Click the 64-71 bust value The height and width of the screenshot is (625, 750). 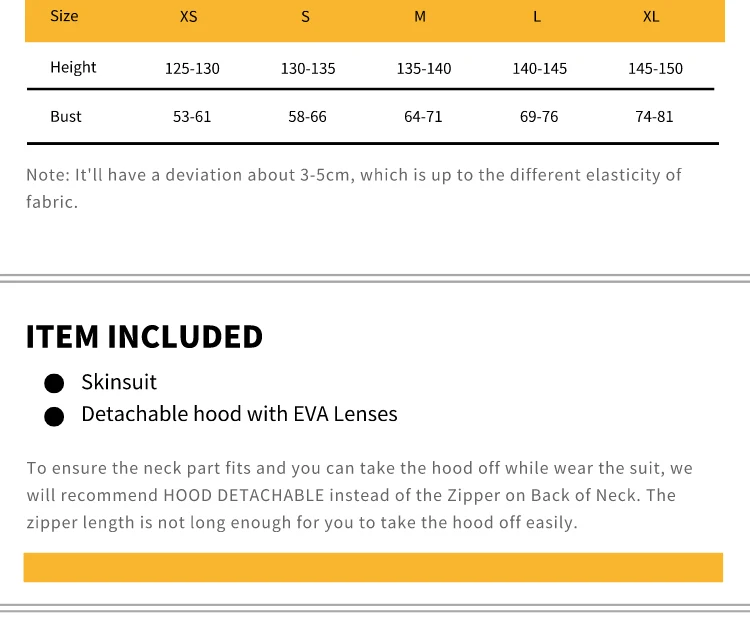point(423,117)
